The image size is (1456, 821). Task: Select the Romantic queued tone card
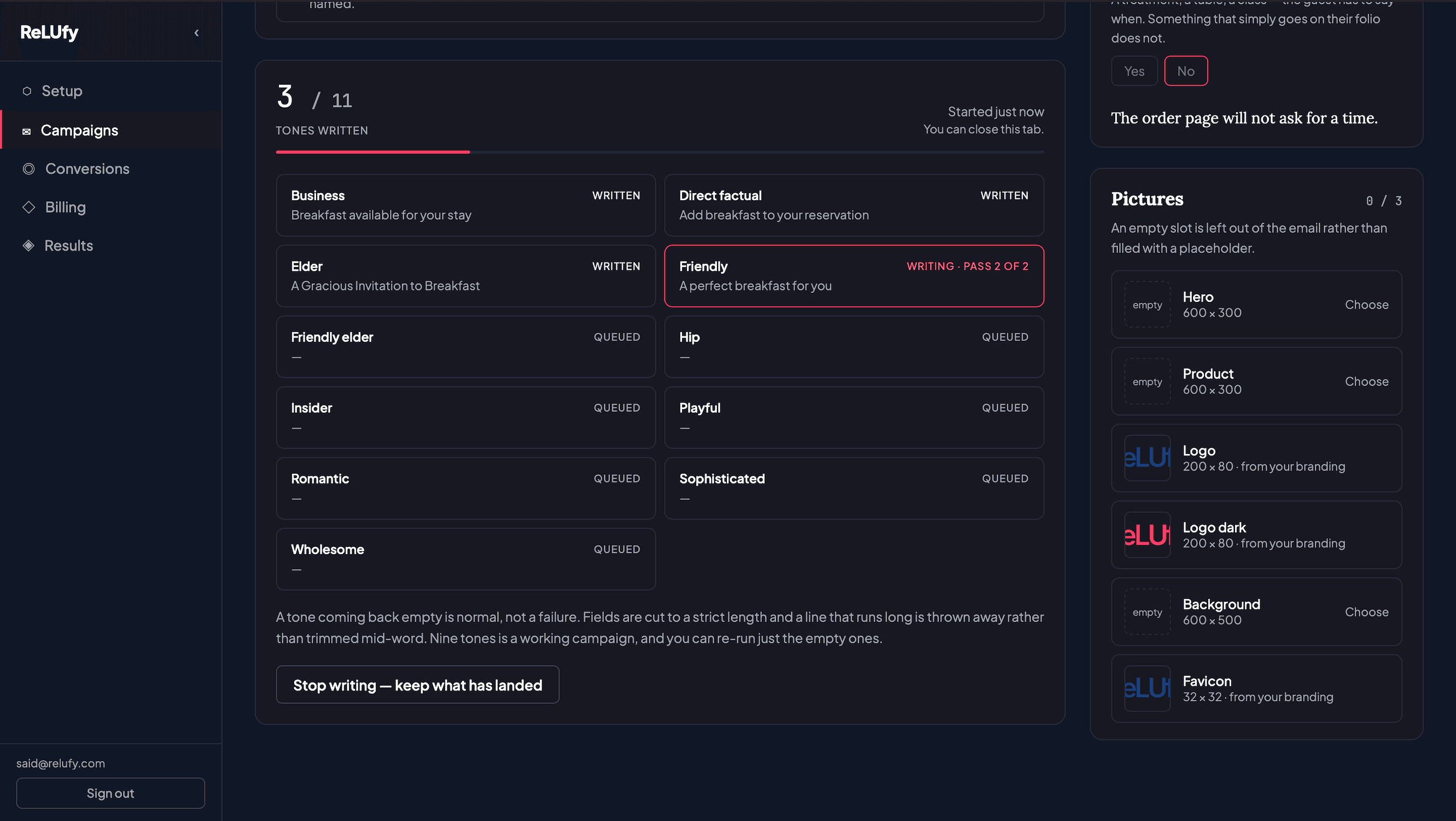(x=466, y=489)
